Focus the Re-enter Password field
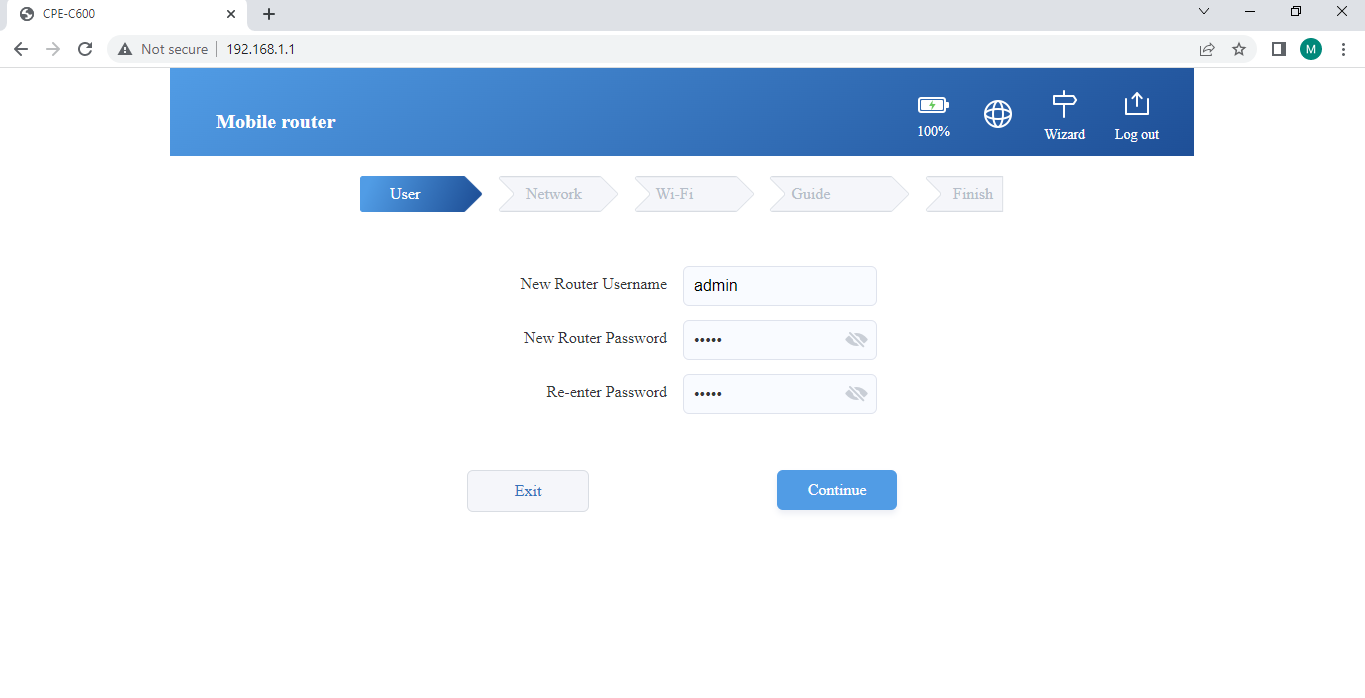This screenshot has height=698, width=1365. 780,394
